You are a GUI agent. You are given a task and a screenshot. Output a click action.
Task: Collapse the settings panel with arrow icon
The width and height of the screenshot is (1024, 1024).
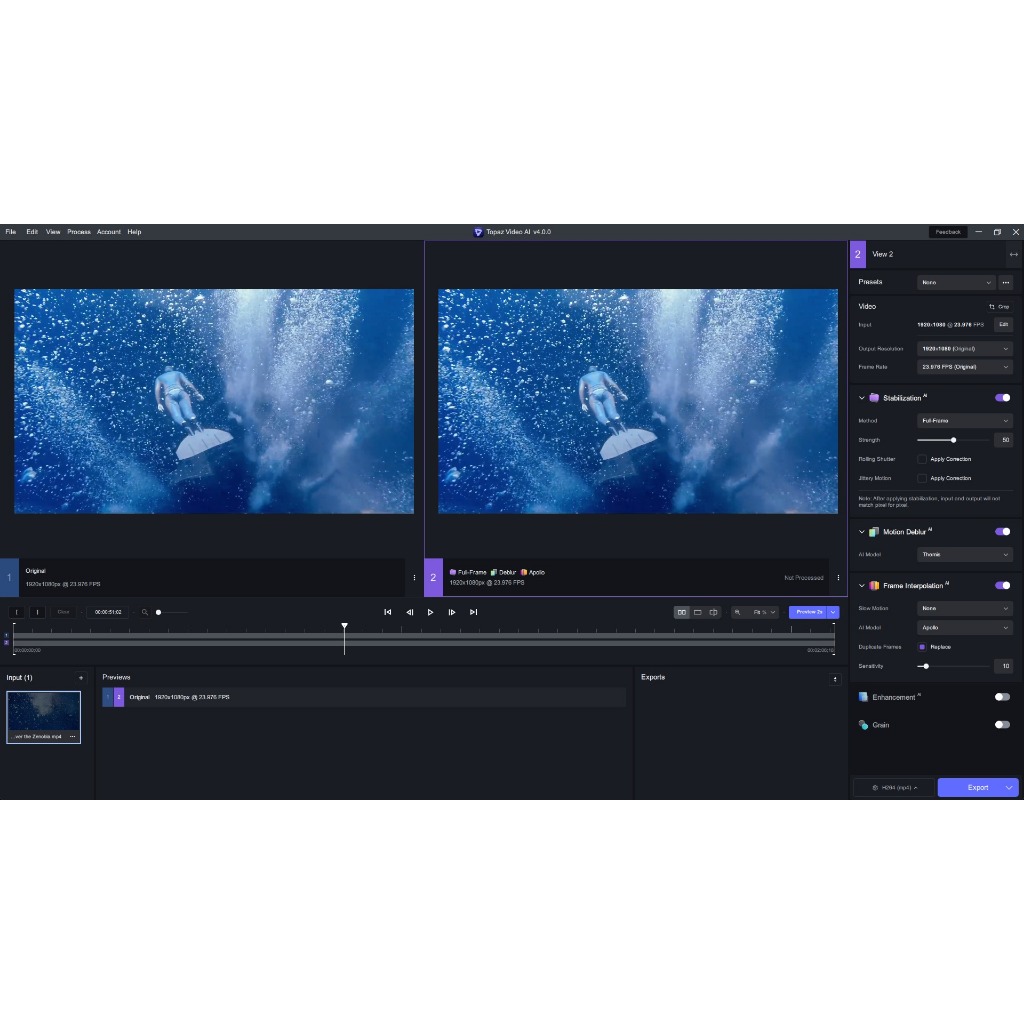1013,255
